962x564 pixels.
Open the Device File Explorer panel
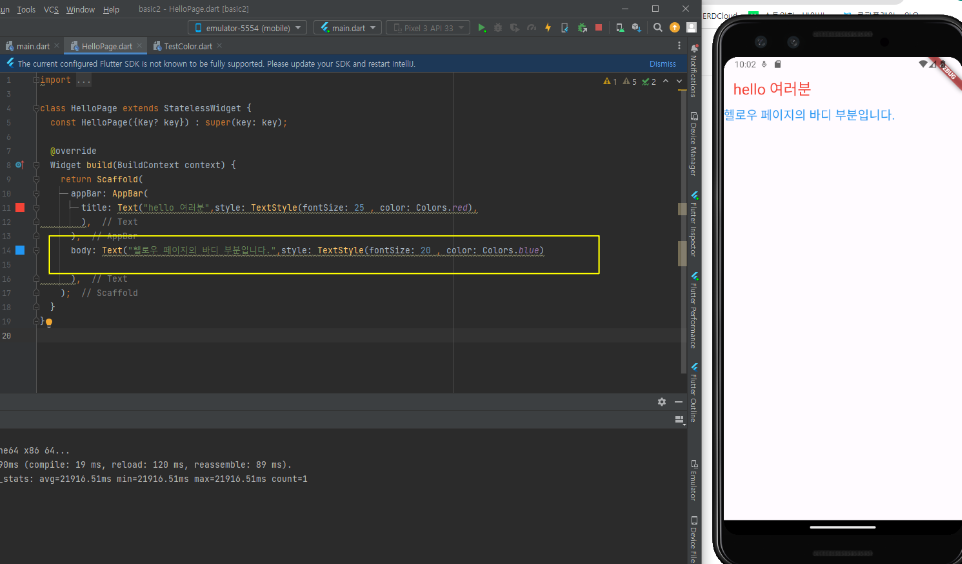tap(694, 539)
